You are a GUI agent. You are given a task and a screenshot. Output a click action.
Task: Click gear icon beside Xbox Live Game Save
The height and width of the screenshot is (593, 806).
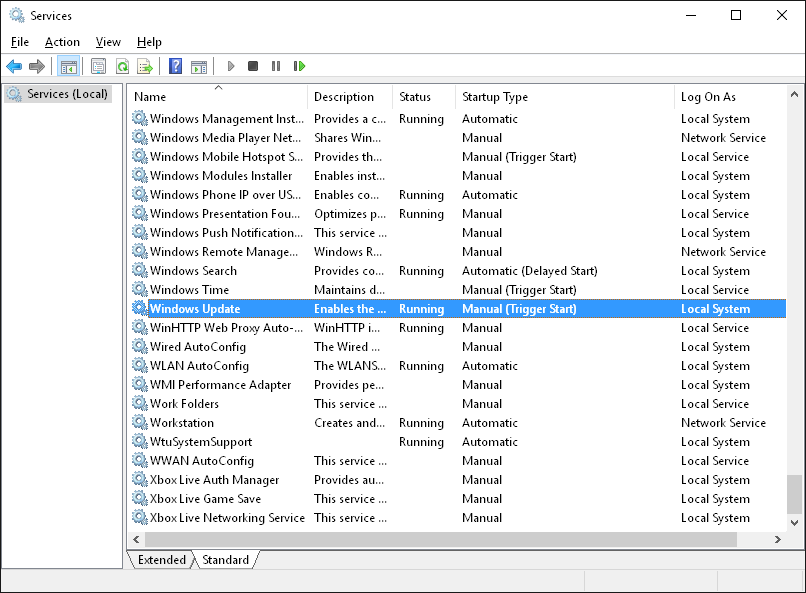[140, 498]
